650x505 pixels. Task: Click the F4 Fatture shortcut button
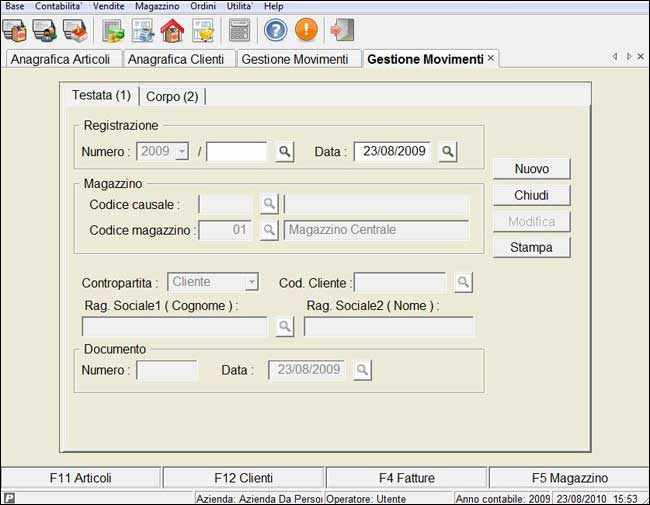pos(406,478)
